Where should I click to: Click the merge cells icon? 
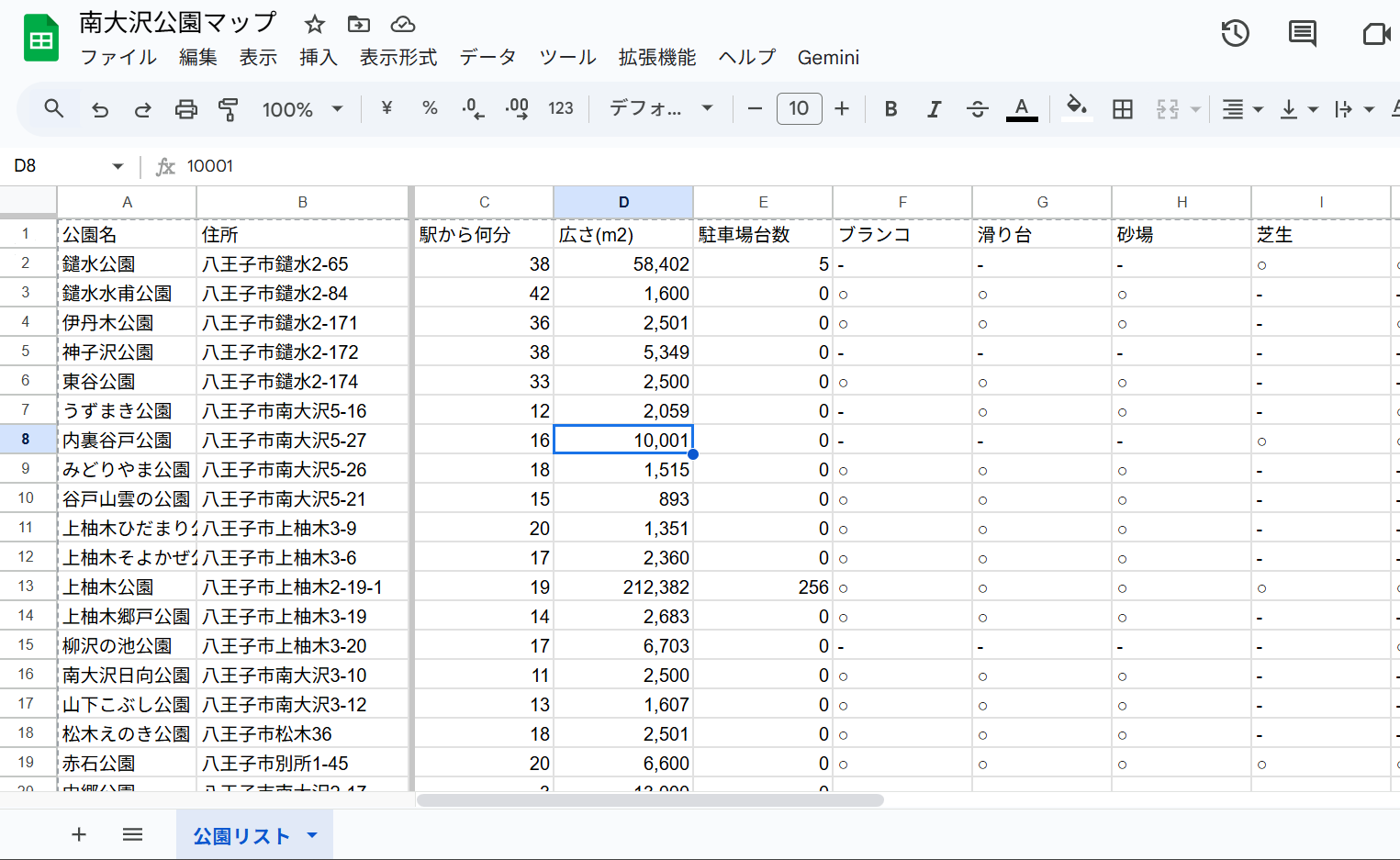(x=1168, y=109)
